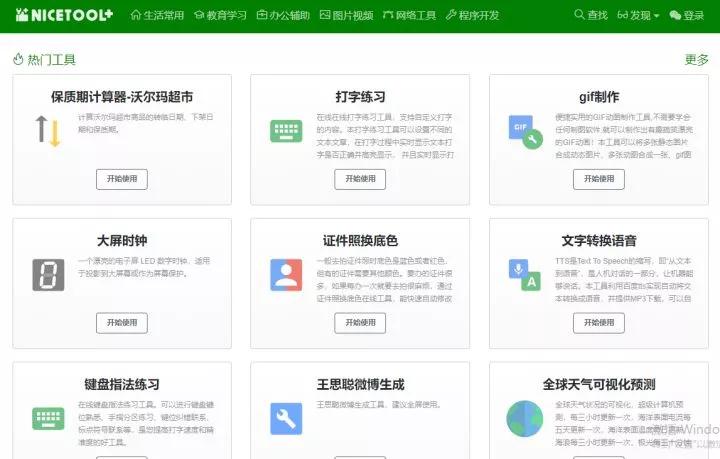Click the keyboard icon for 键盘指法练习
720x459 pixels.
[x=48, y=418]
